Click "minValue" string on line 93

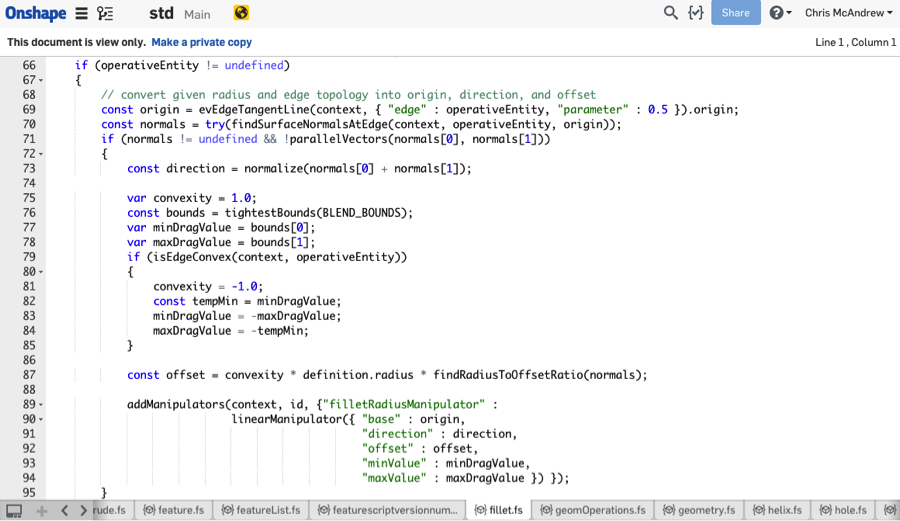394,464
